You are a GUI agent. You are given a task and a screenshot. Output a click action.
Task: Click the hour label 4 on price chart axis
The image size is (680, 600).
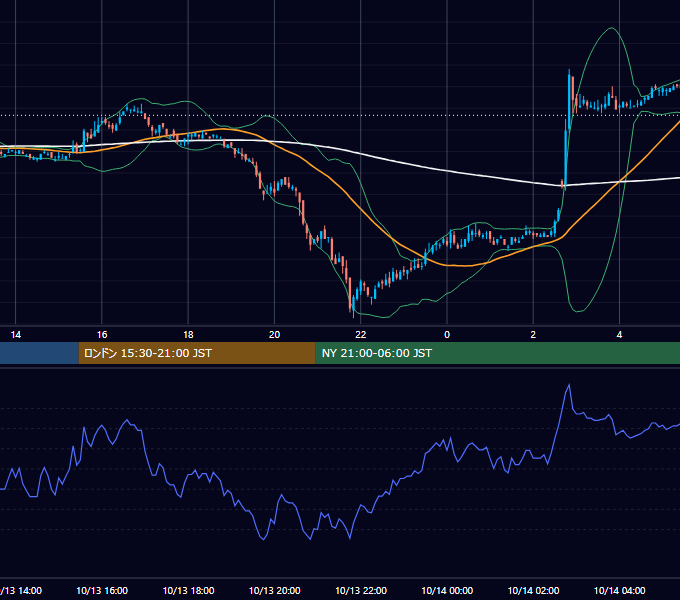[619, 335]
